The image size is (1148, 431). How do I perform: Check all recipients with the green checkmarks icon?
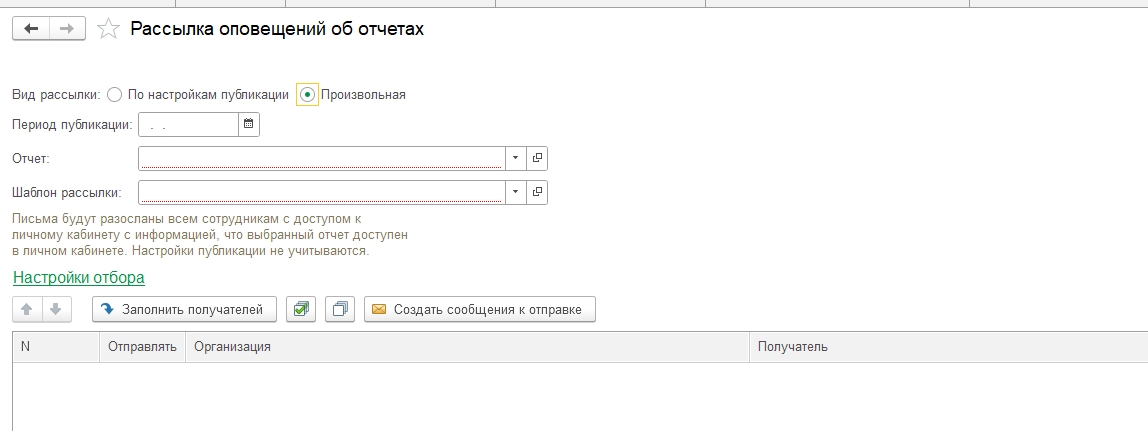[301, 310]
